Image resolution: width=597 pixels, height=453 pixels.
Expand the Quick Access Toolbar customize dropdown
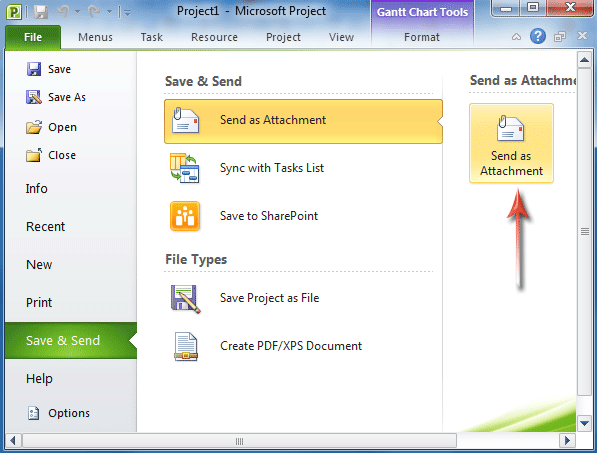point(128,13)
